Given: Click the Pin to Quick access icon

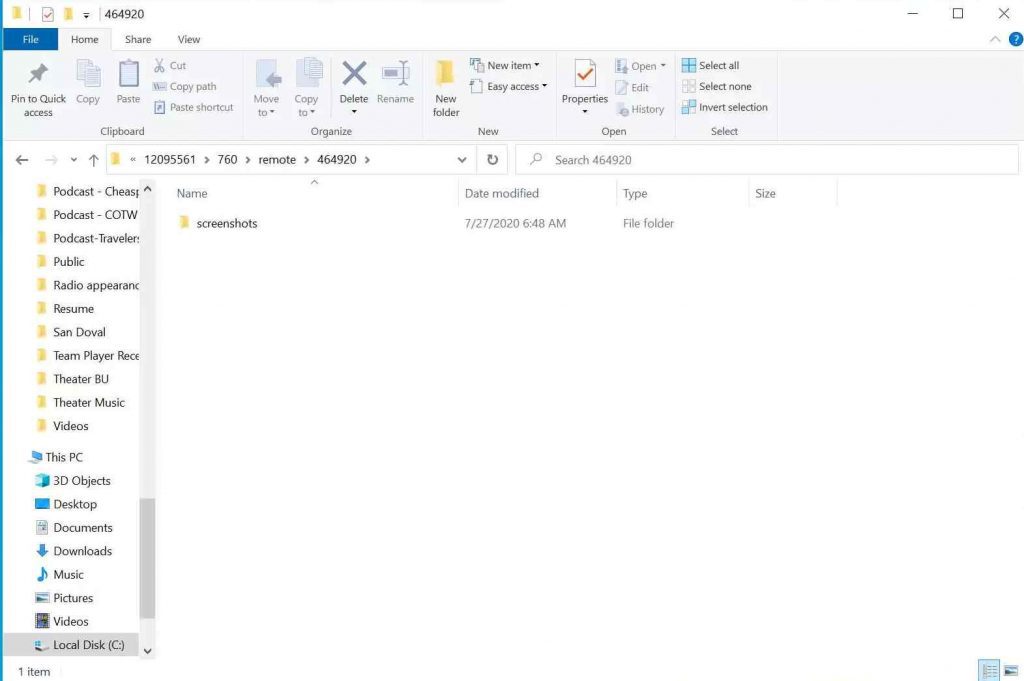Looking at the screenshot, I should click(x=38, y=75).
